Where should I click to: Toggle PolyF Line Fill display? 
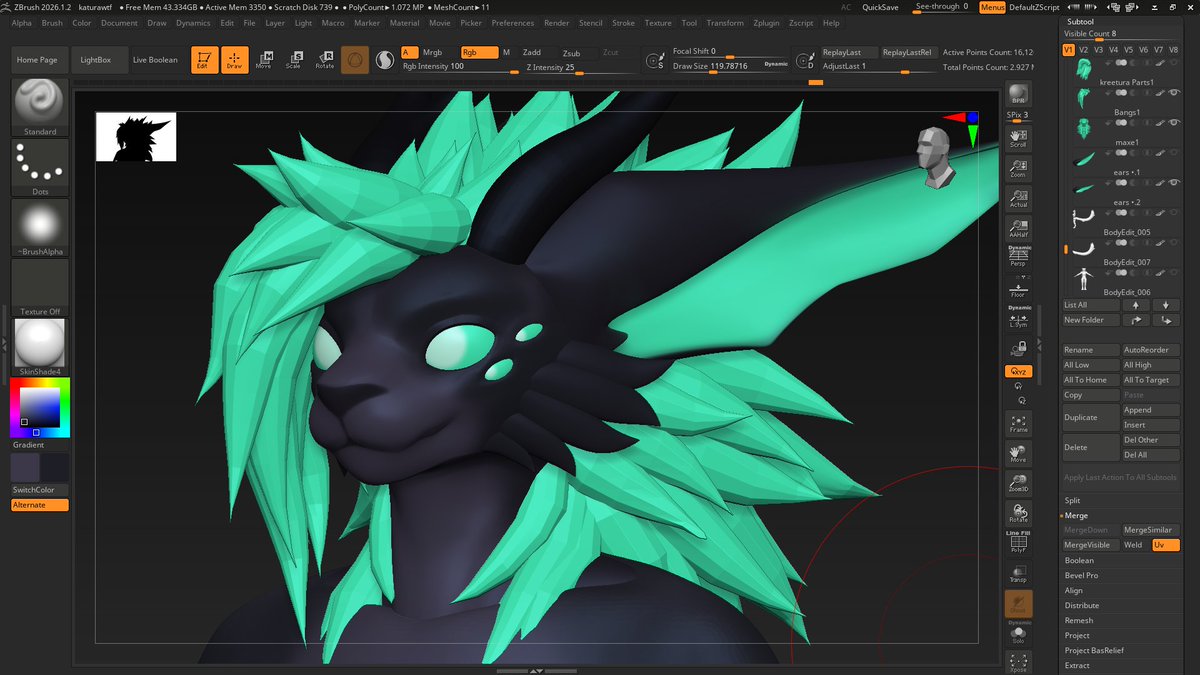(x=1018, y=541)
